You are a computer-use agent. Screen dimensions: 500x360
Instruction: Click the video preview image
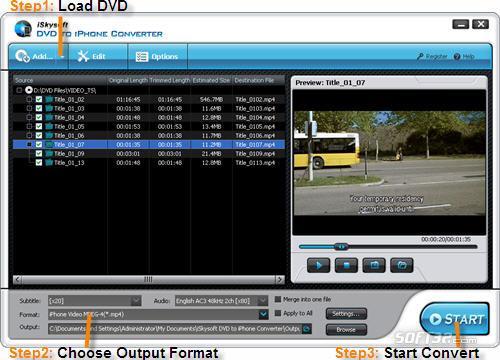389,163
